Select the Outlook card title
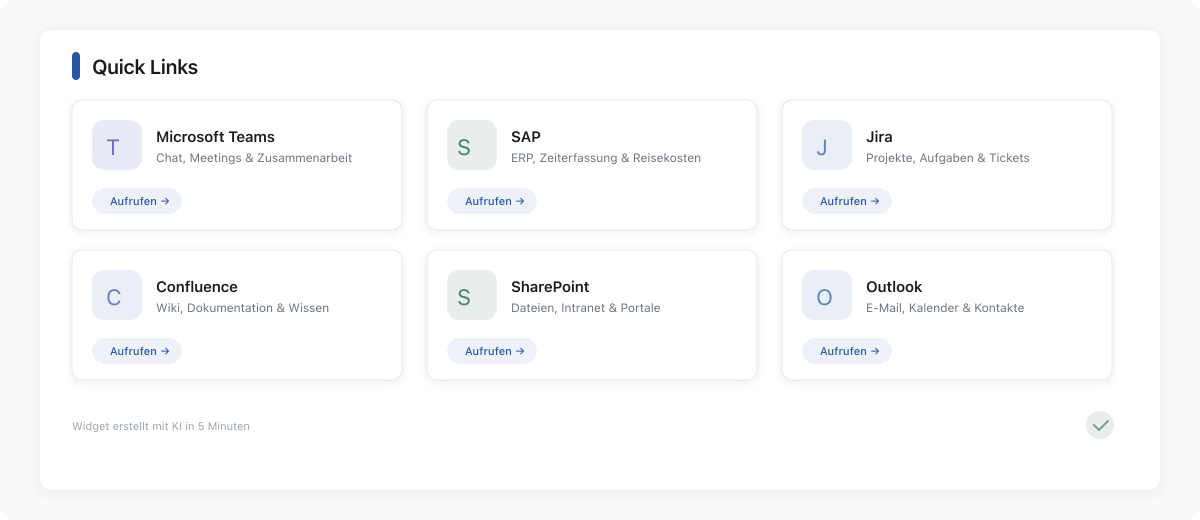This screenshot has height=520, width=1200. pyautogui.click(x=894, y=287)
